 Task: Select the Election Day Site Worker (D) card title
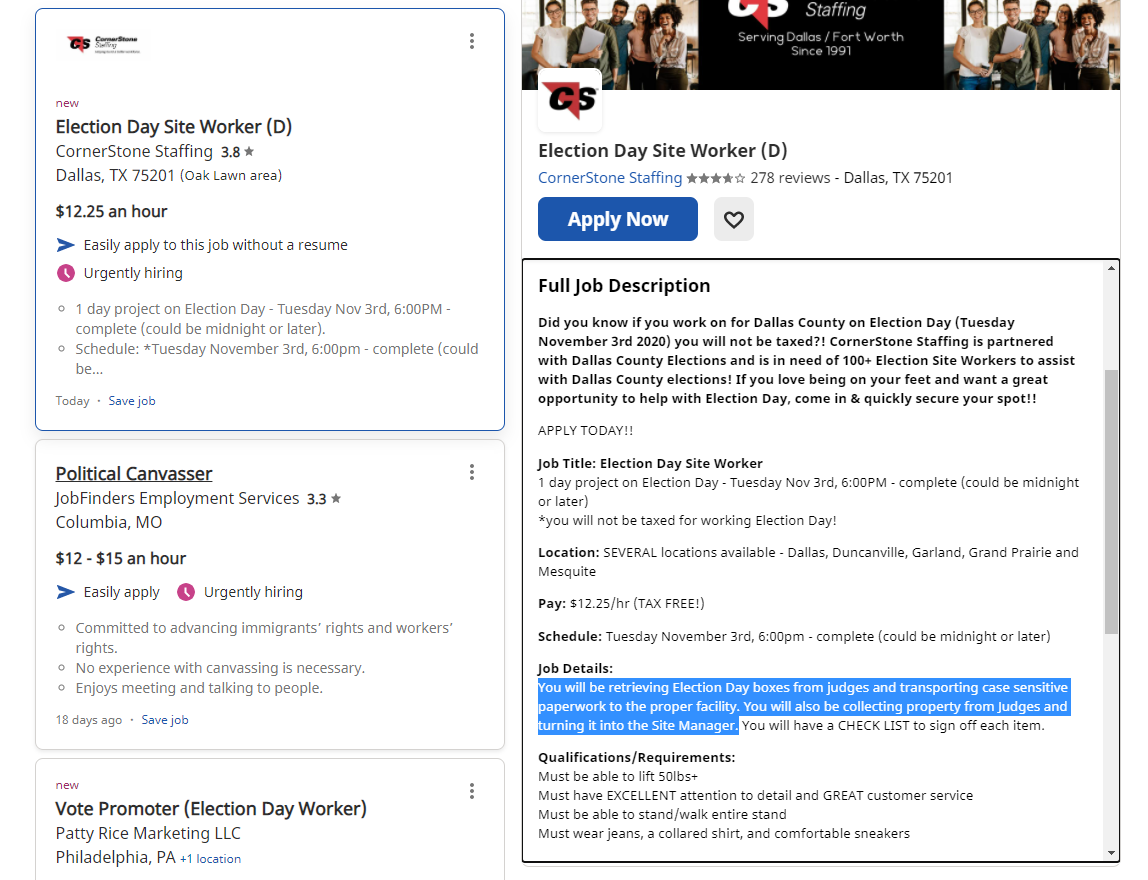coord(174,127)
